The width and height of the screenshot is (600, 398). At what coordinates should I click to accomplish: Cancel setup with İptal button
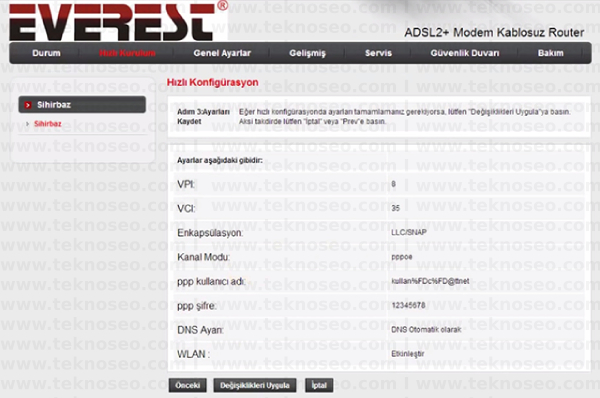coord(319,385)
